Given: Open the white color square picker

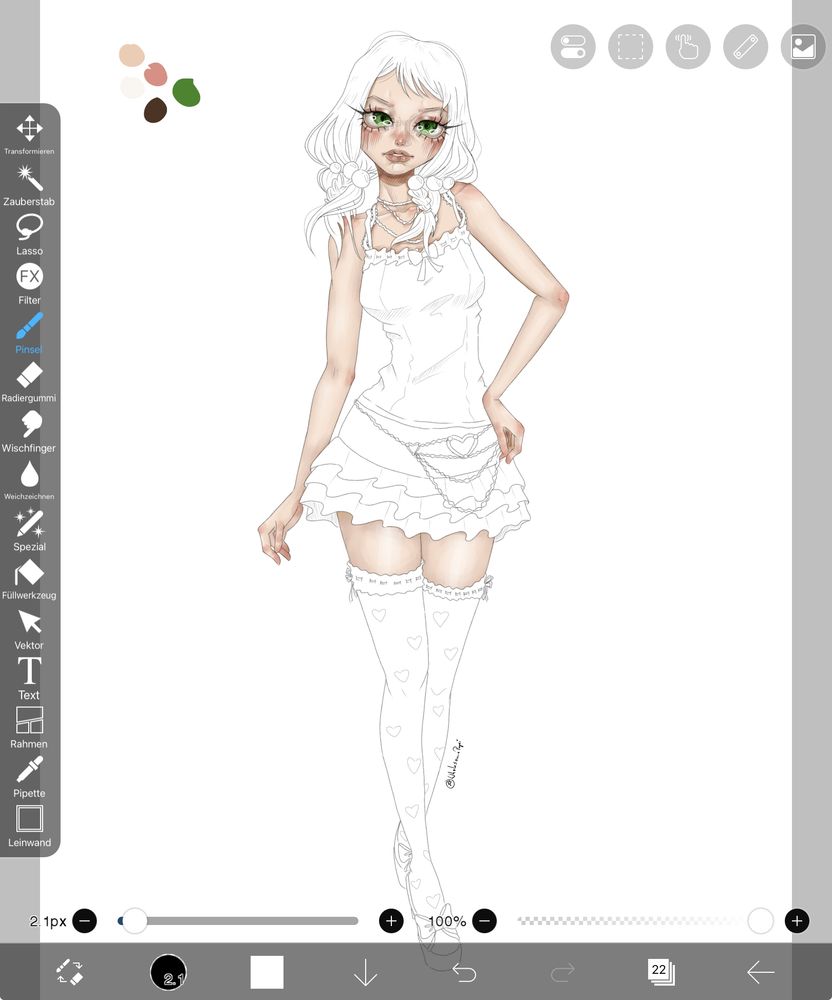Looking at the screenshot, I should (267, 972).
